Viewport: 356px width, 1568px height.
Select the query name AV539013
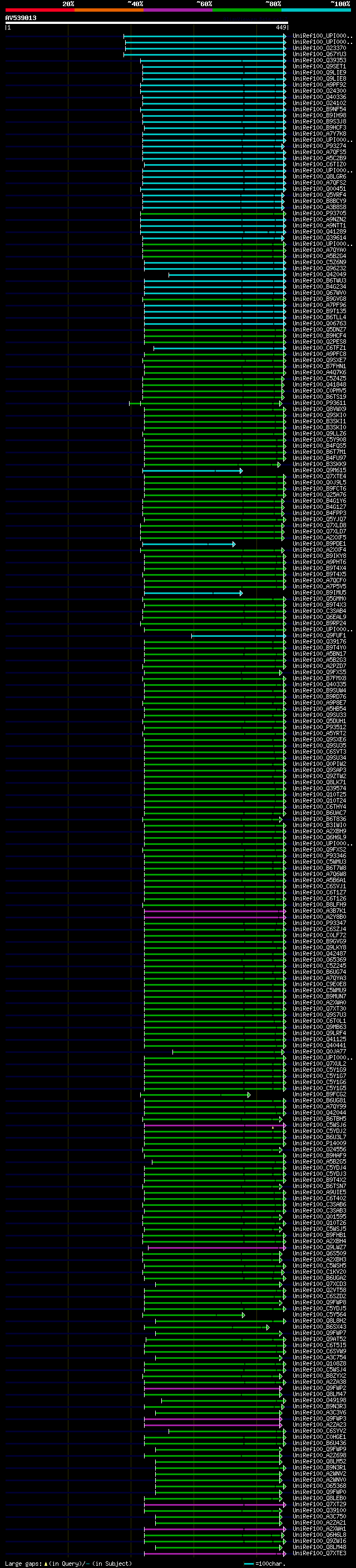pyautogui.click(x=21, y=18)
